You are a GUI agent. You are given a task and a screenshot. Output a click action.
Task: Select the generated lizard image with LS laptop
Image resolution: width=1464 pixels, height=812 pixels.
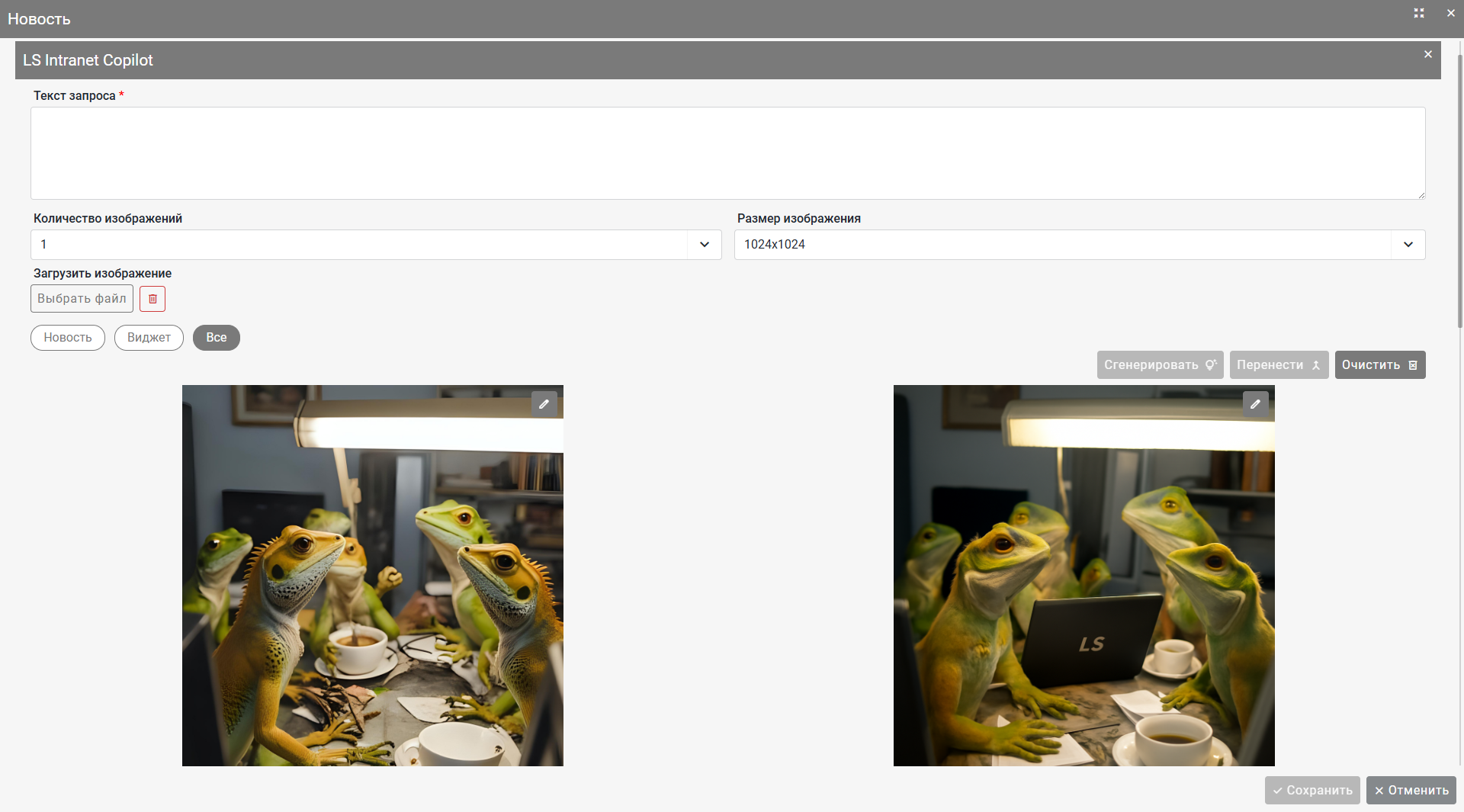click(1084, 576)
